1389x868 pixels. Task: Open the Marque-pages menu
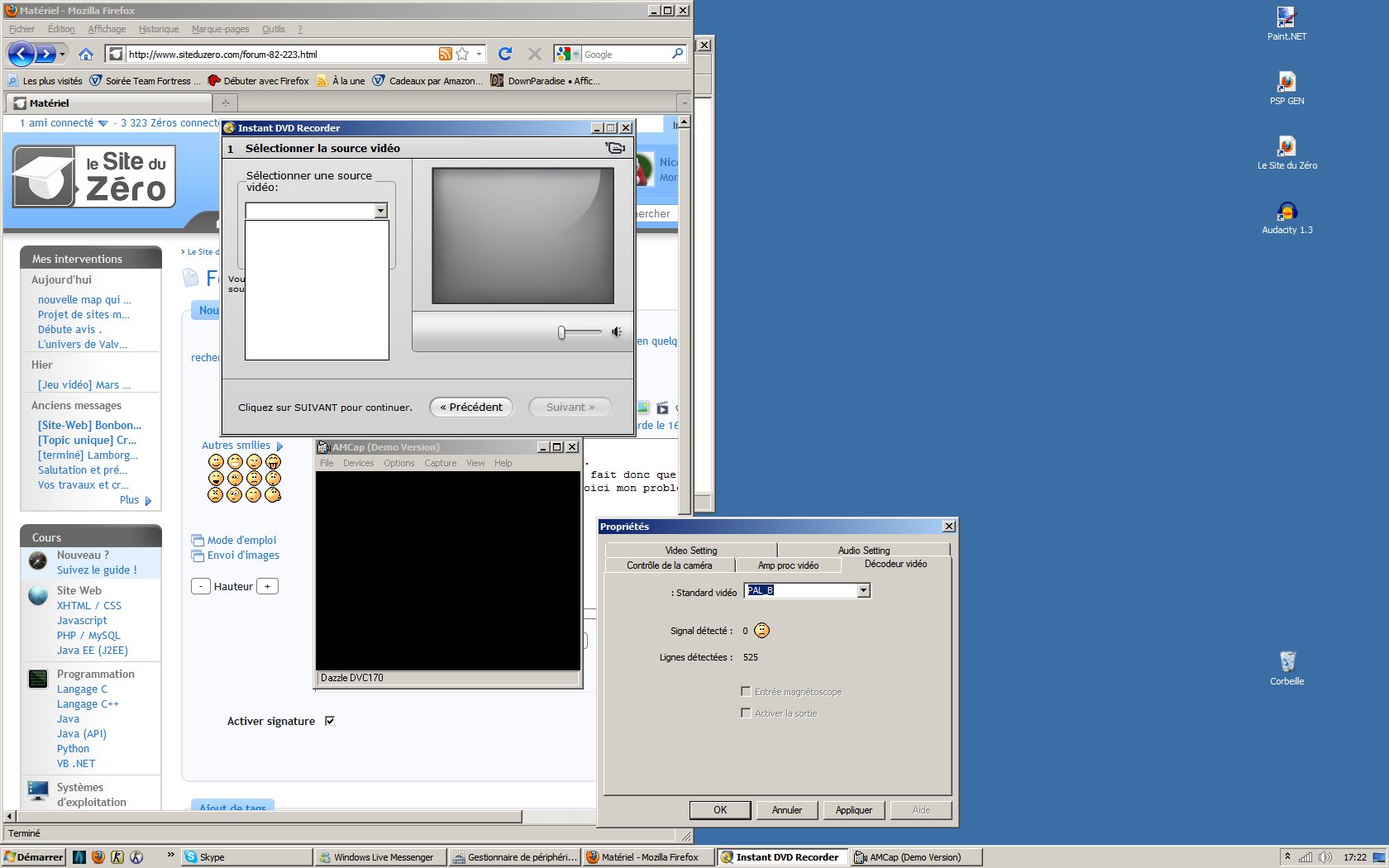(x=220, y=29)
